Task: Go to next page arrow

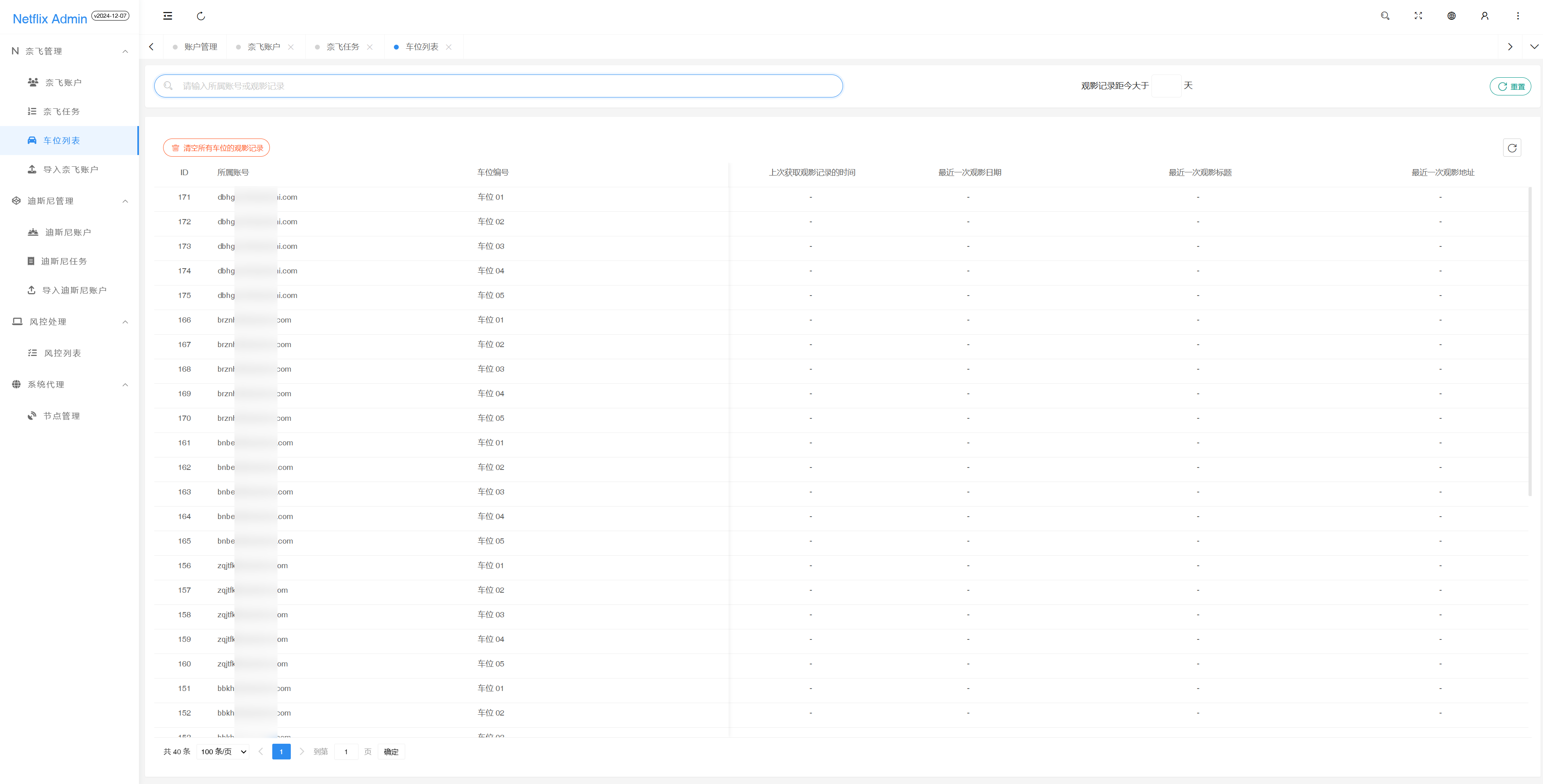Action: pos(301,752)
